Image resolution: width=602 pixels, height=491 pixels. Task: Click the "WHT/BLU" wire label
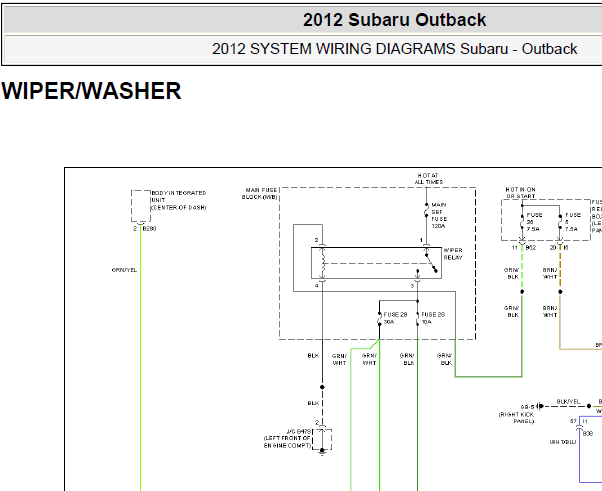(563, 442)
